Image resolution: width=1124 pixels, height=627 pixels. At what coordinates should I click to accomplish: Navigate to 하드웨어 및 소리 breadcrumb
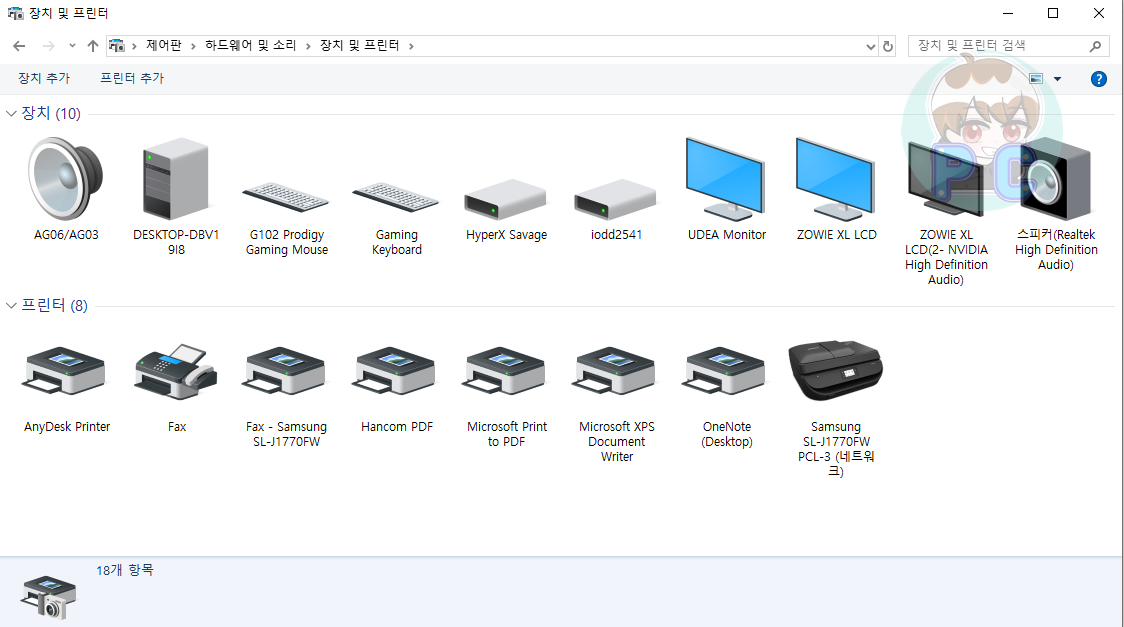click(x=250, y=45)
